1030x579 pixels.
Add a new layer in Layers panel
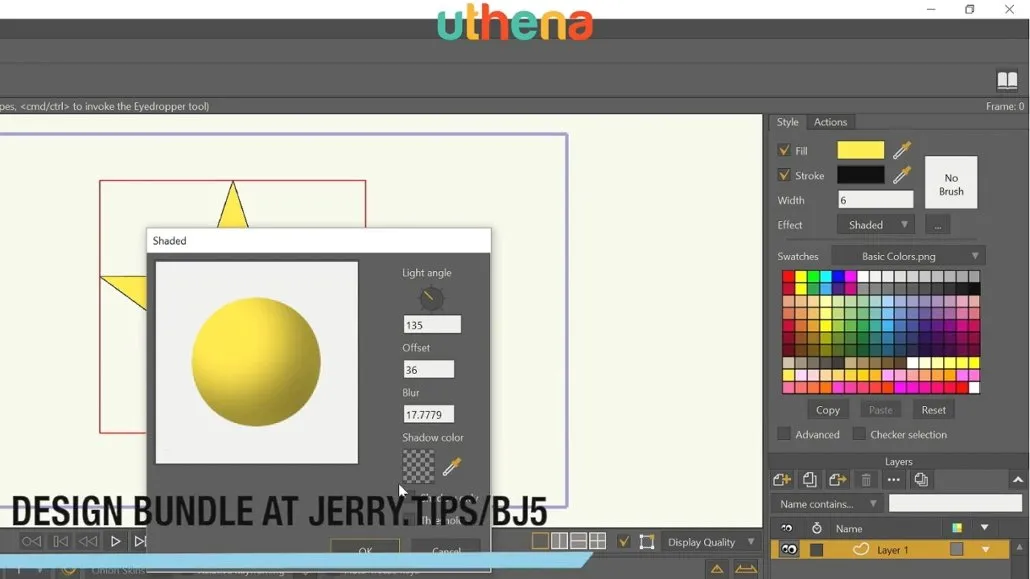pos(782,480)
